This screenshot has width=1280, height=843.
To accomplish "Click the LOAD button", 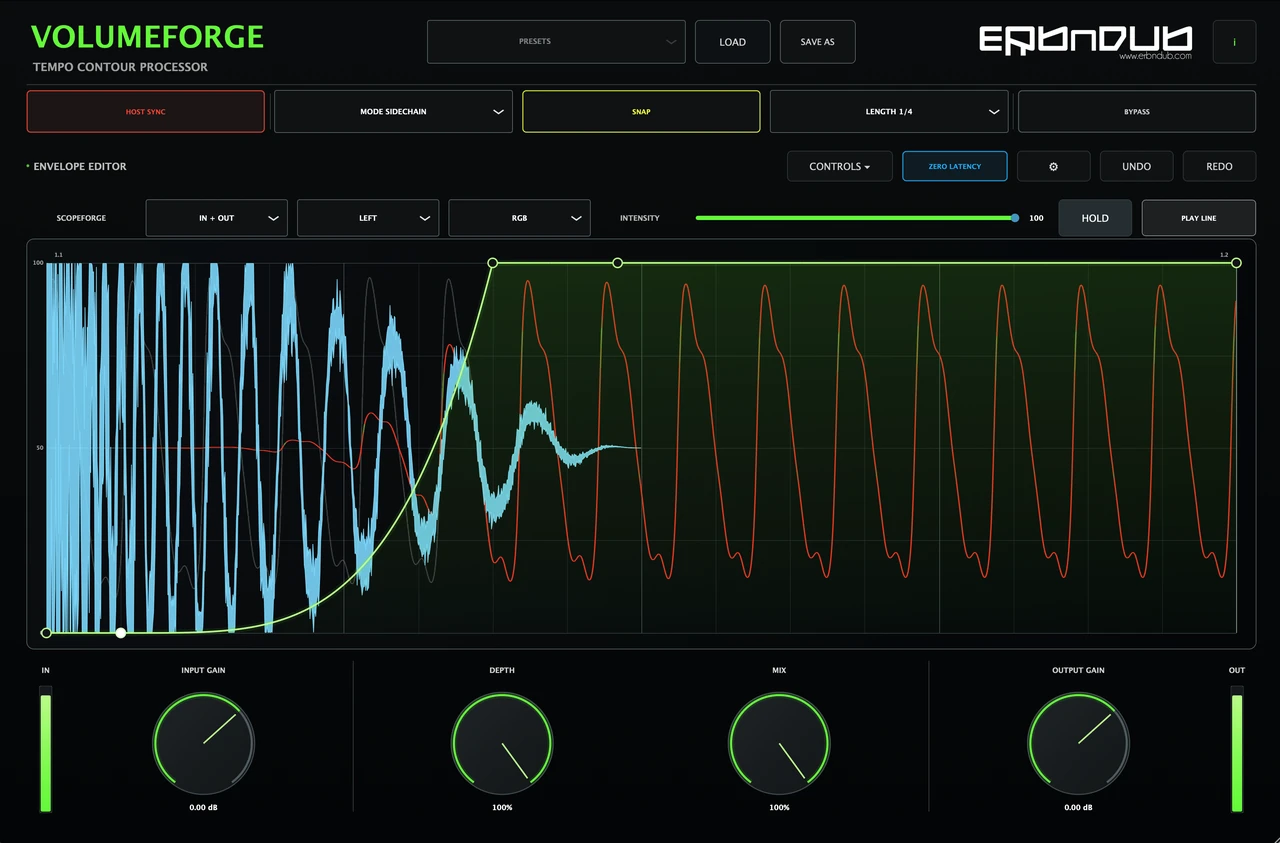I will [733, 42].
